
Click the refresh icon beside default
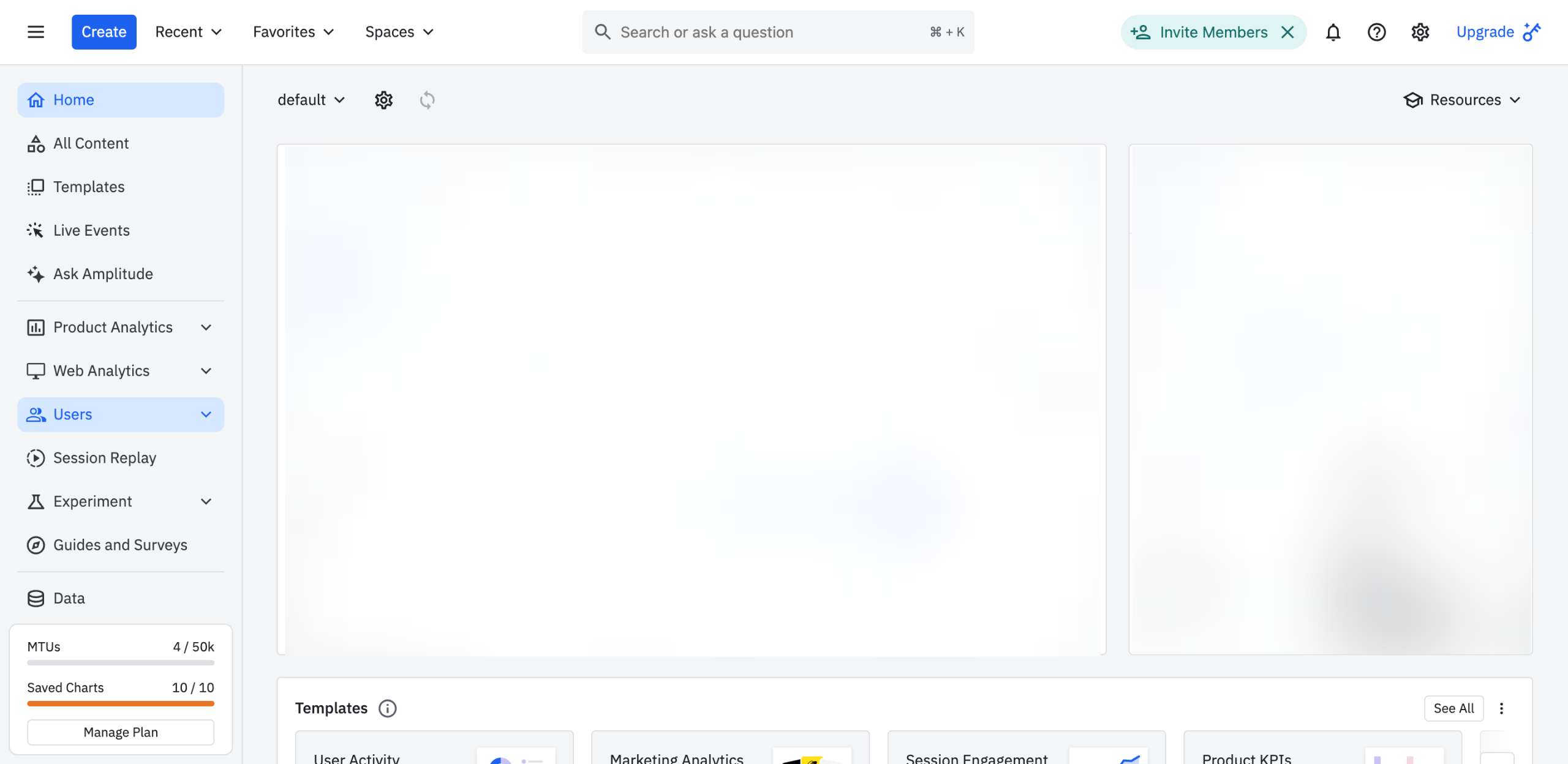pyautogui.click(x=427, y=100)
